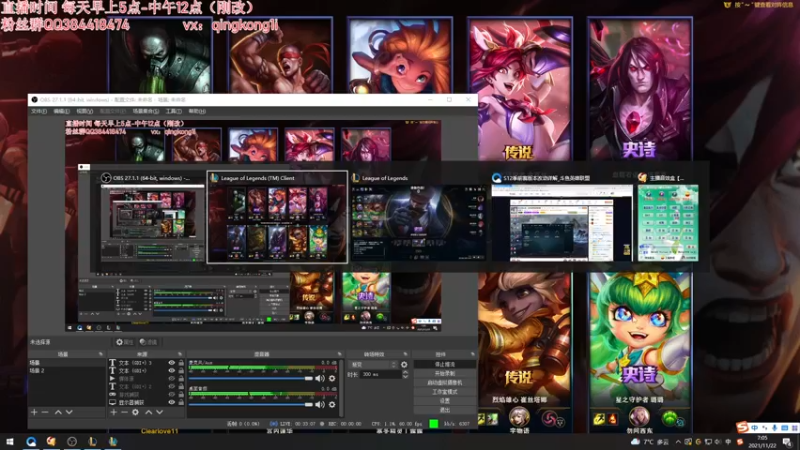Screen dimensions: 800x450
Task: Click the studio mode button
Action: (x=444, y=392)
